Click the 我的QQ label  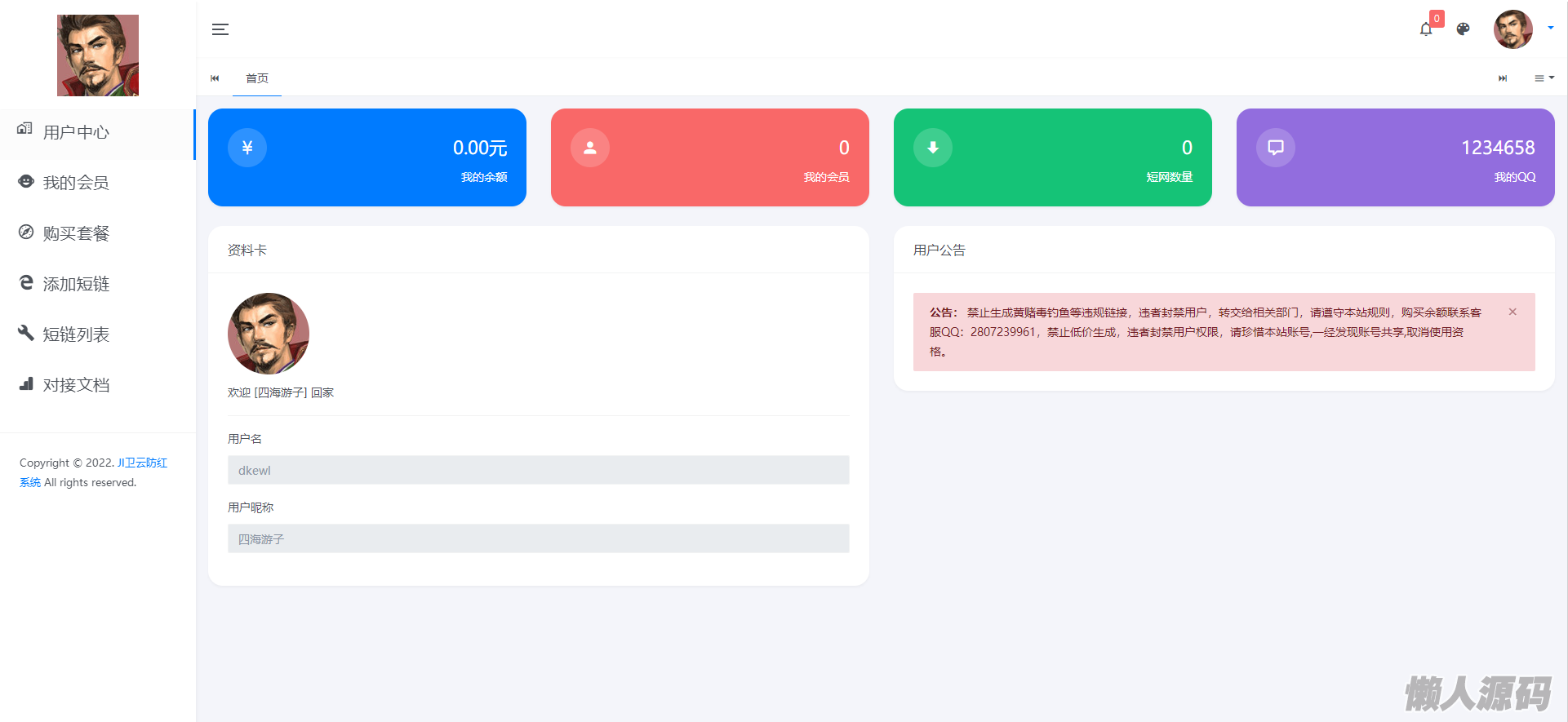click(x=1515, y=177)
